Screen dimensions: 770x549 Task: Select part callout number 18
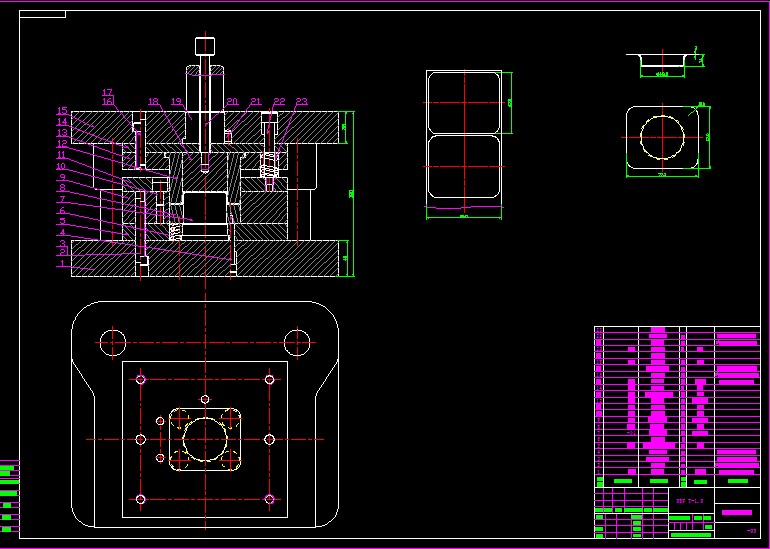[x=154, y=102]
